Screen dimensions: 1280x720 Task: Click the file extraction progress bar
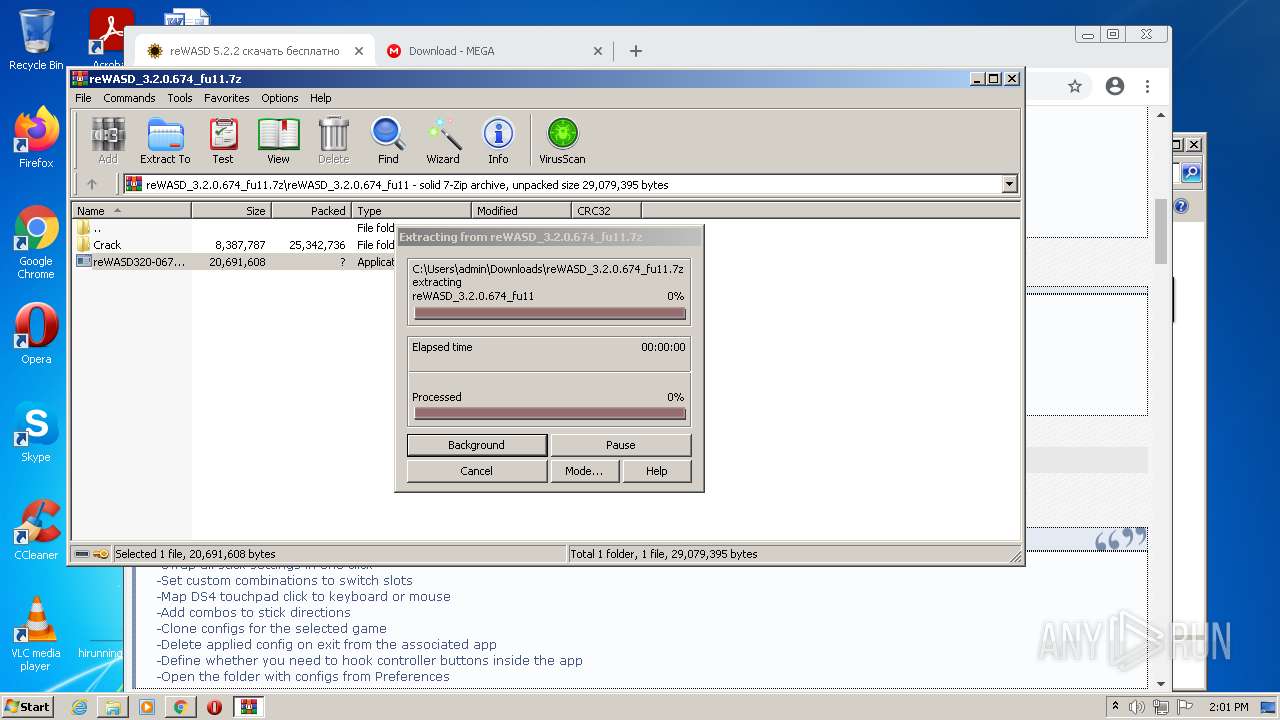pyautogui.click(x=550, y=313)
